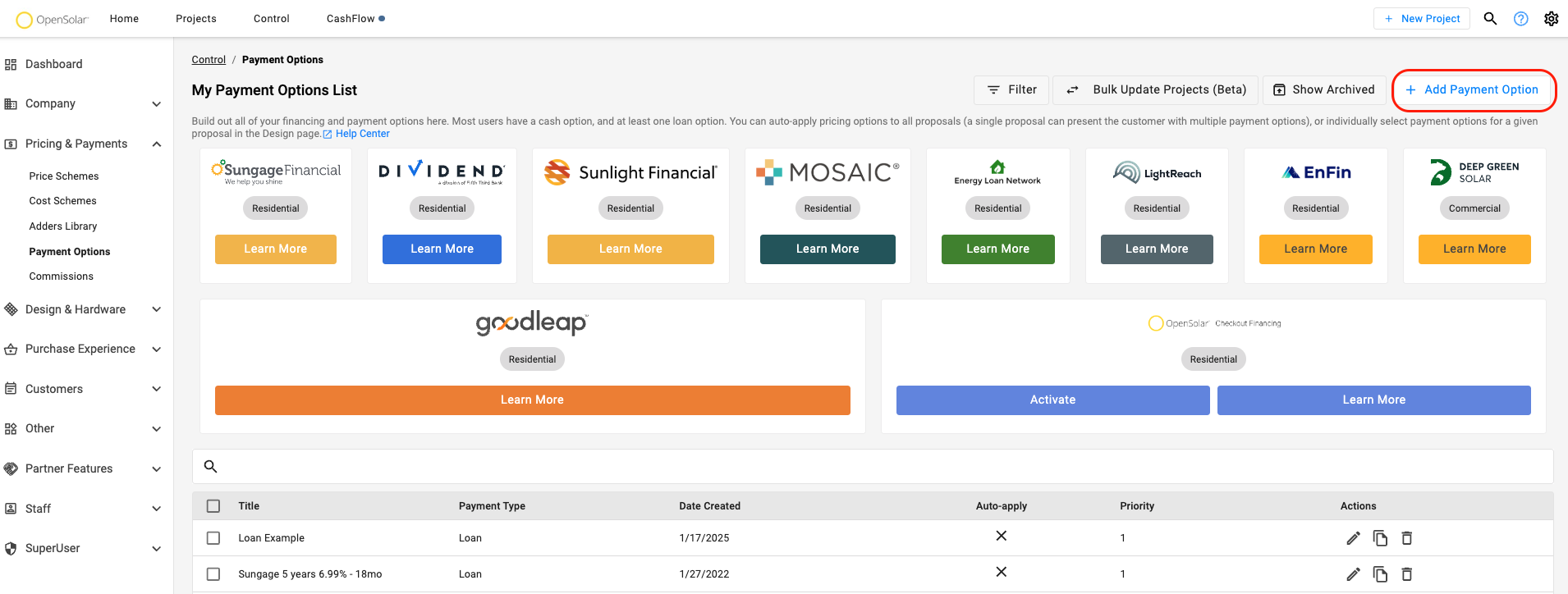Open the Filter button
This screenshot has height=594, width=1568.
pos(1011,89)
